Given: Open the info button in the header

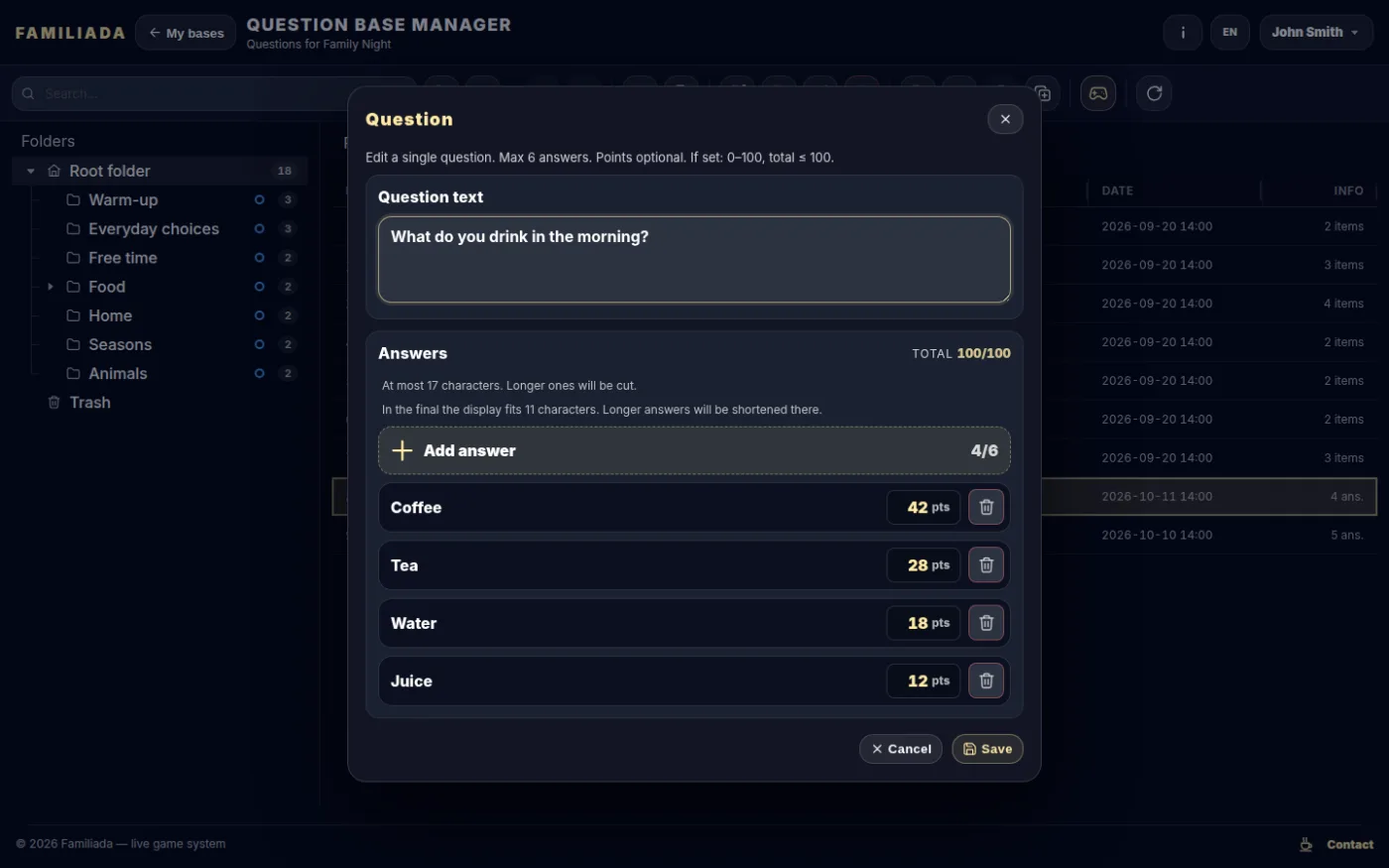Looking at the screenshot, I should (x=1183, y=32).
